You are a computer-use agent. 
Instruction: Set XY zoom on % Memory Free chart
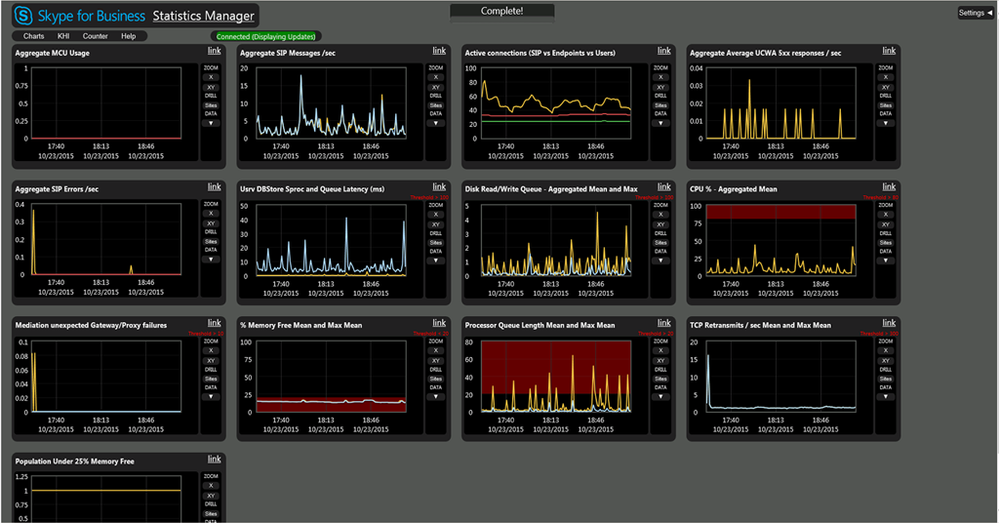[x=436, y=361]
